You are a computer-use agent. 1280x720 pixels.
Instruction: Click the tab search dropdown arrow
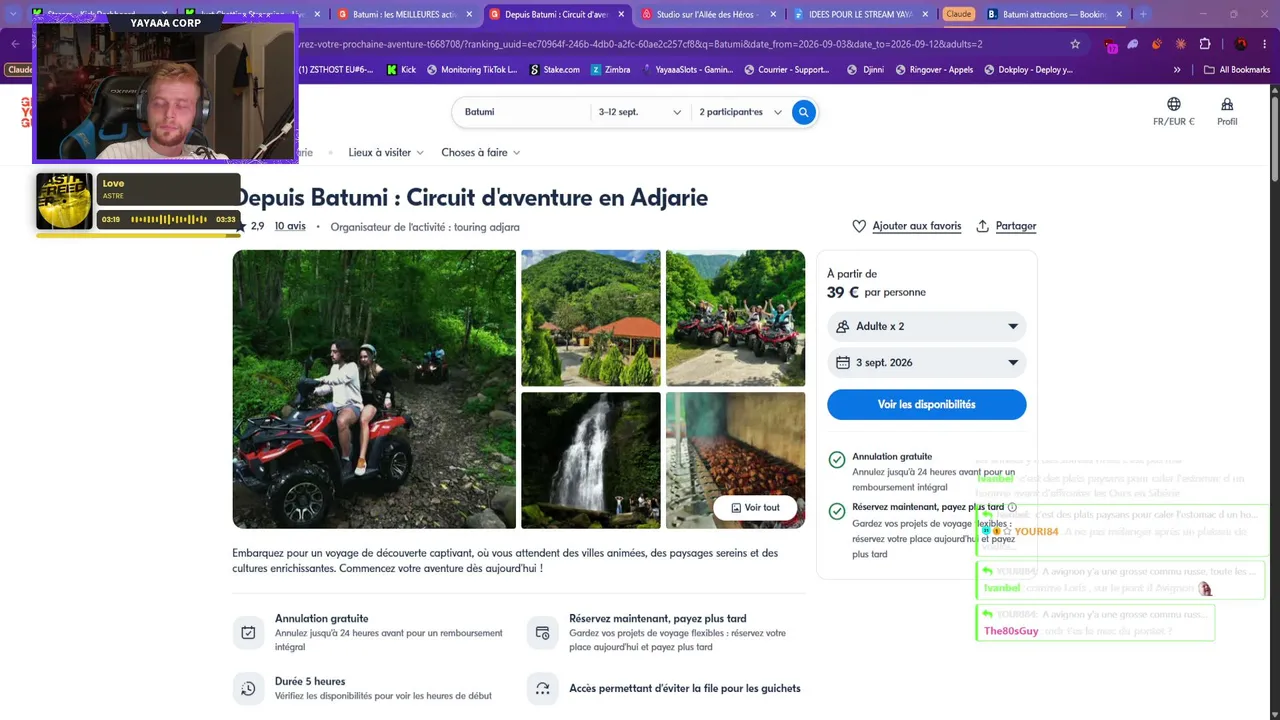[x=13, y=14]
